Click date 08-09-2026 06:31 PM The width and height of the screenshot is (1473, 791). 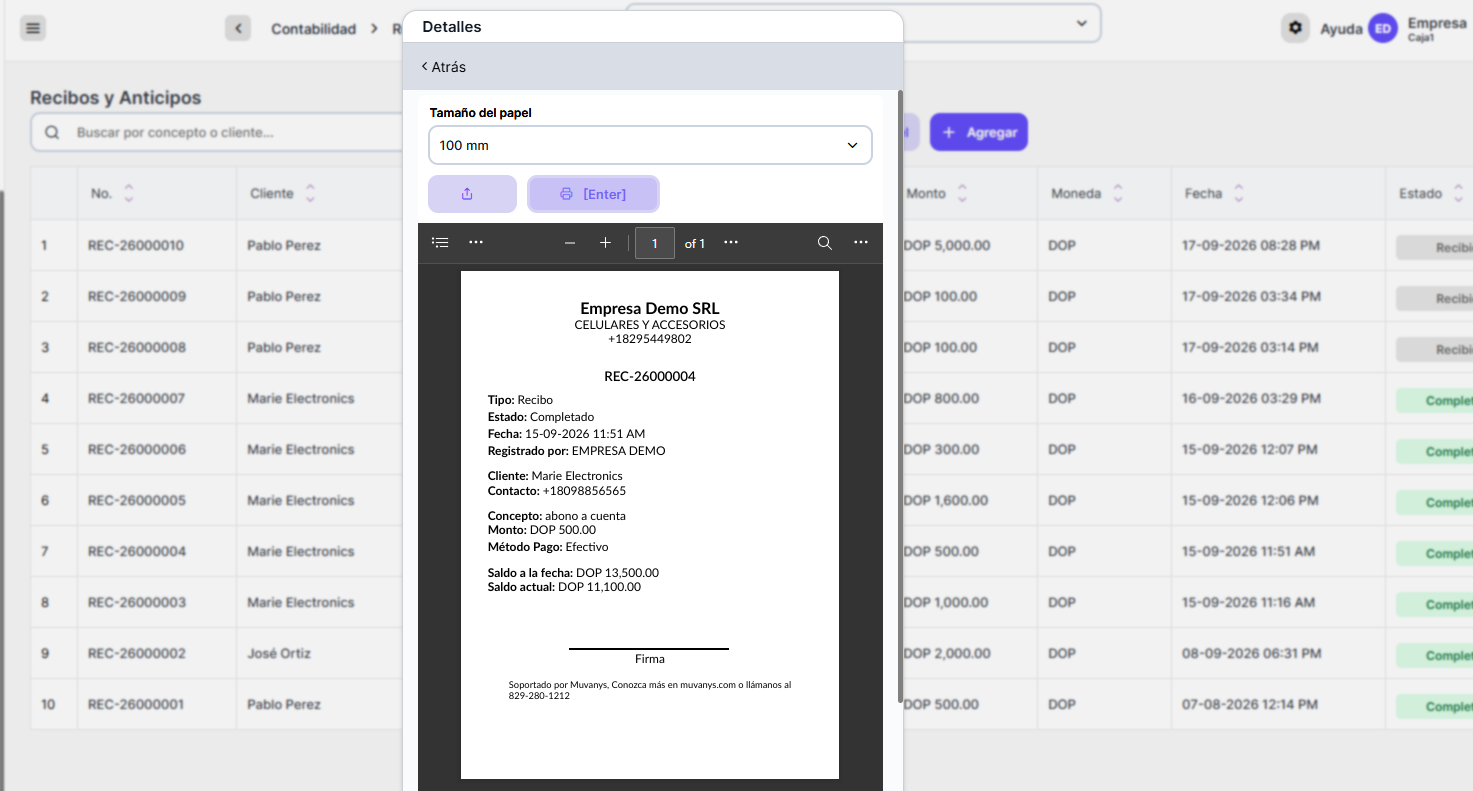1252,653
